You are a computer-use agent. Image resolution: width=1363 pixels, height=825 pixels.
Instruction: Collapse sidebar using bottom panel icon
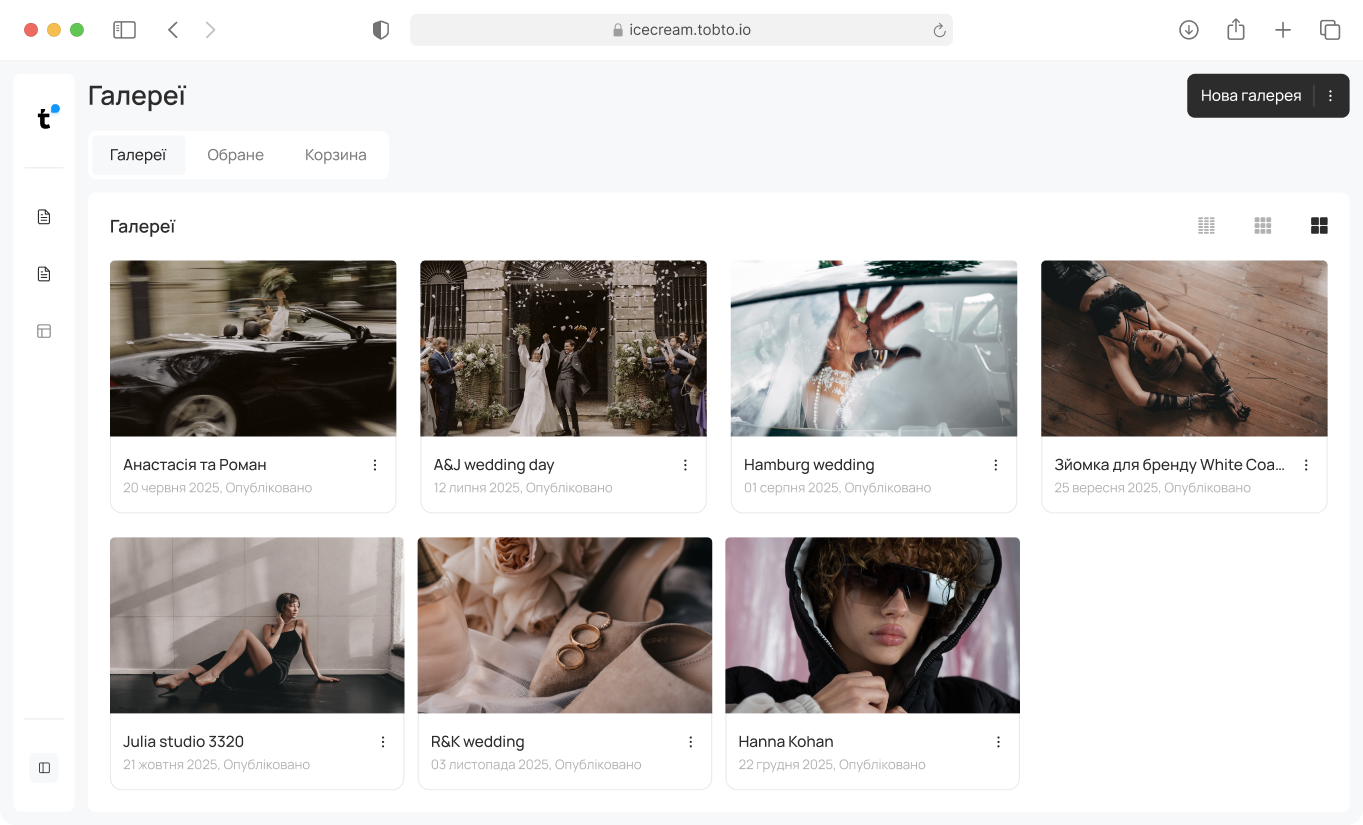click(x=44, y=768)
